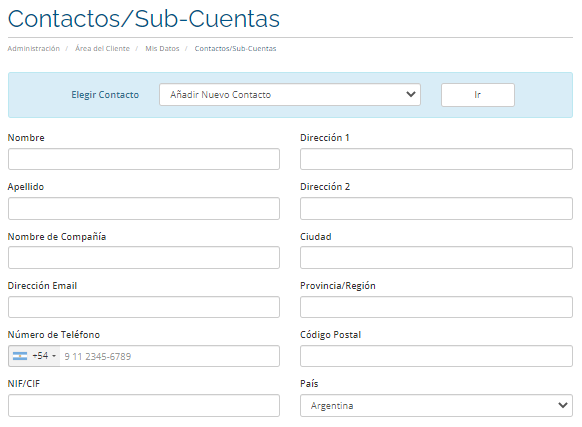Image resolution: width=582 pixels, height=427 pixels.
Task: Click the Argentina flag icon in phone field
Action: pos(20,356)
